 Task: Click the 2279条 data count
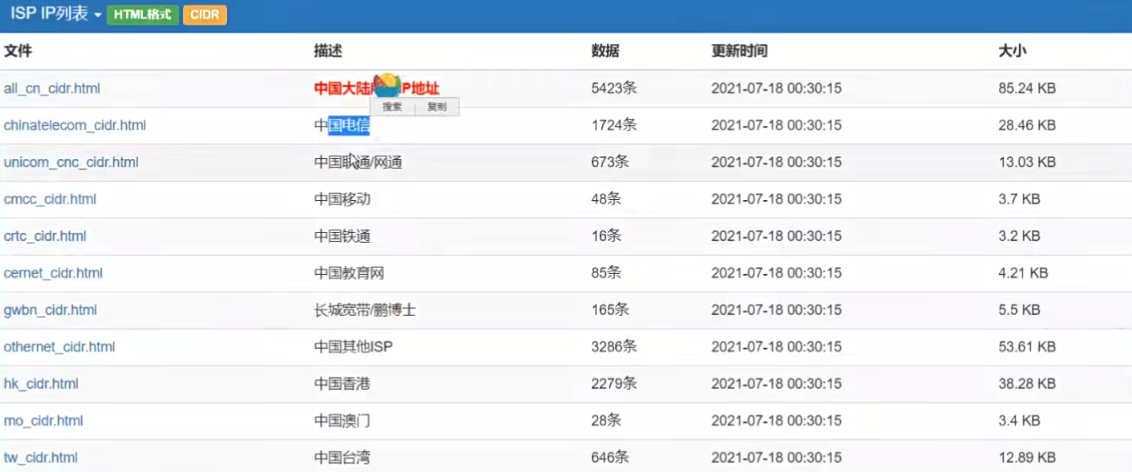[x=614, y=384]
